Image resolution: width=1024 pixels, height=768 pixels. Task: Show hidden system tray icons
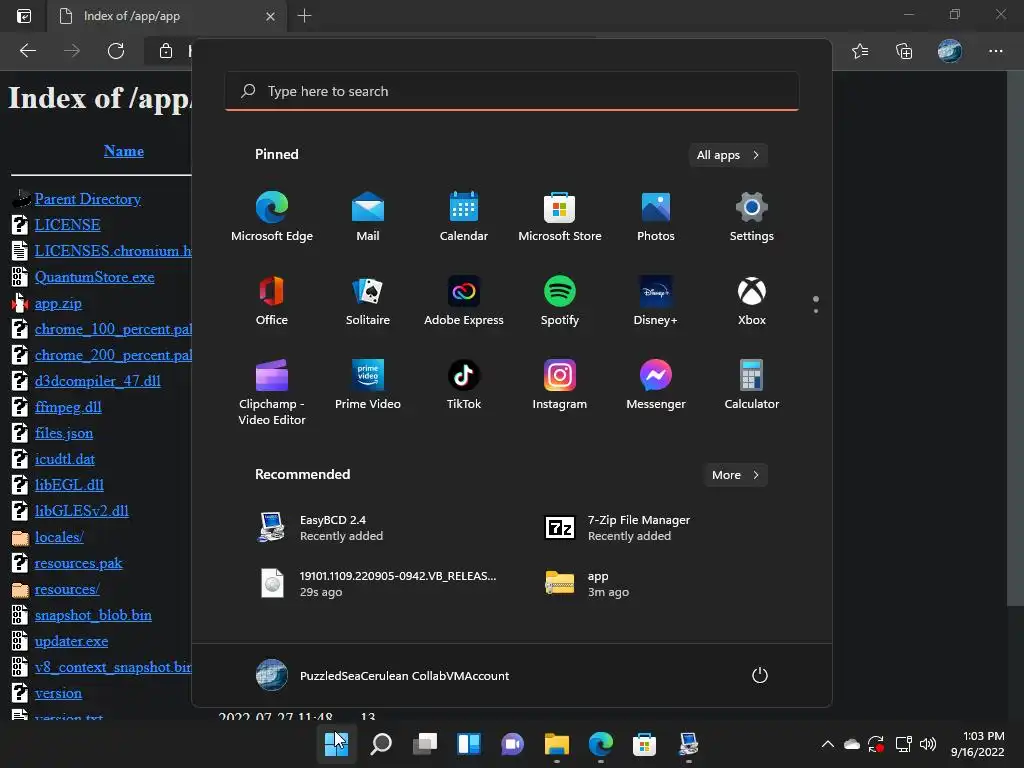coord(827,744)
